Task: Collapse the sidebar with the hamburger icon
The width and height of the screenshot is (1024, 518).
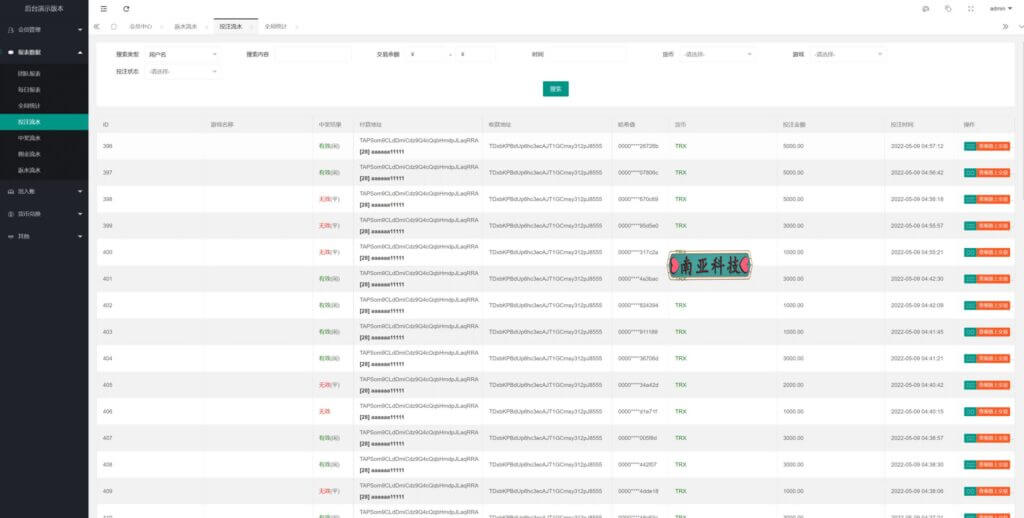Action: 104,9
